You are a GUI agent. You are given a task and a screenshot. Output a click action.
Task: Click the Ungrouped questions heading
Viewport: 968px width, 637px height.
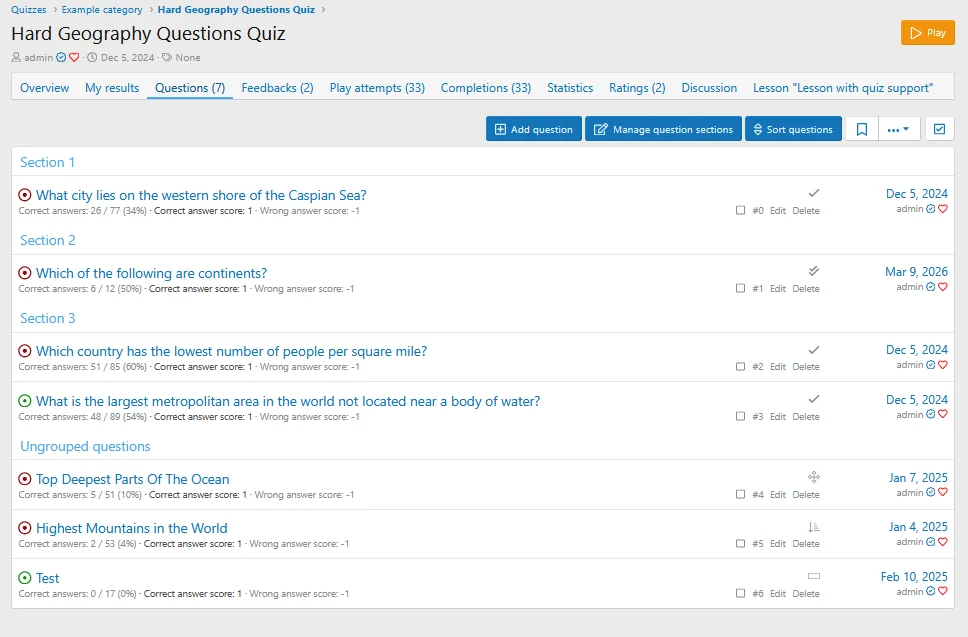pyautogui.click(x=85, y=446)
